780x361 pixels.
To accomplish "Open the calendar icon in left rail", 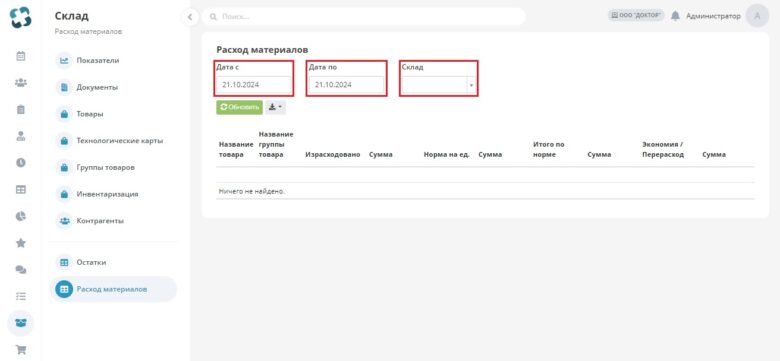I will click(20, 56).
